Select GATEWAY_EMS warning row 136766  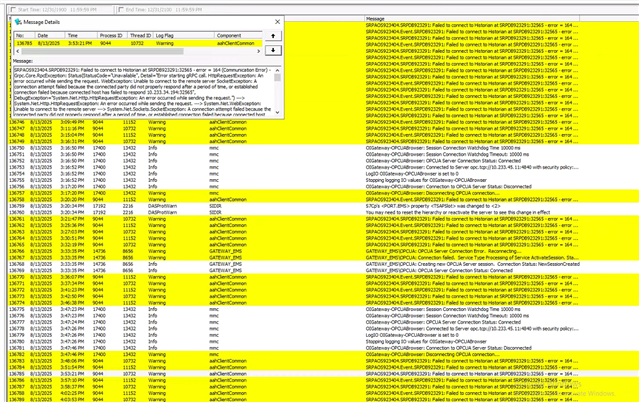point(323,251)
